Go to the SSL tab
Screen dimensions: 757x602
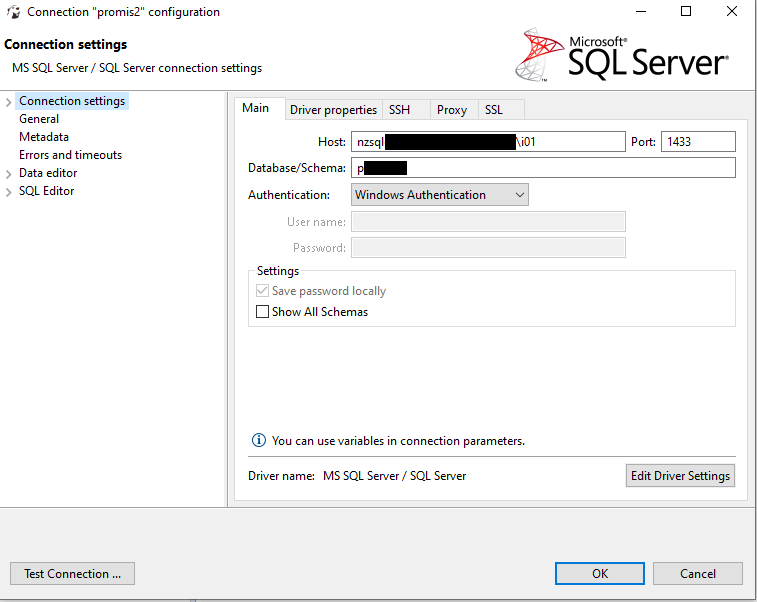494,110
